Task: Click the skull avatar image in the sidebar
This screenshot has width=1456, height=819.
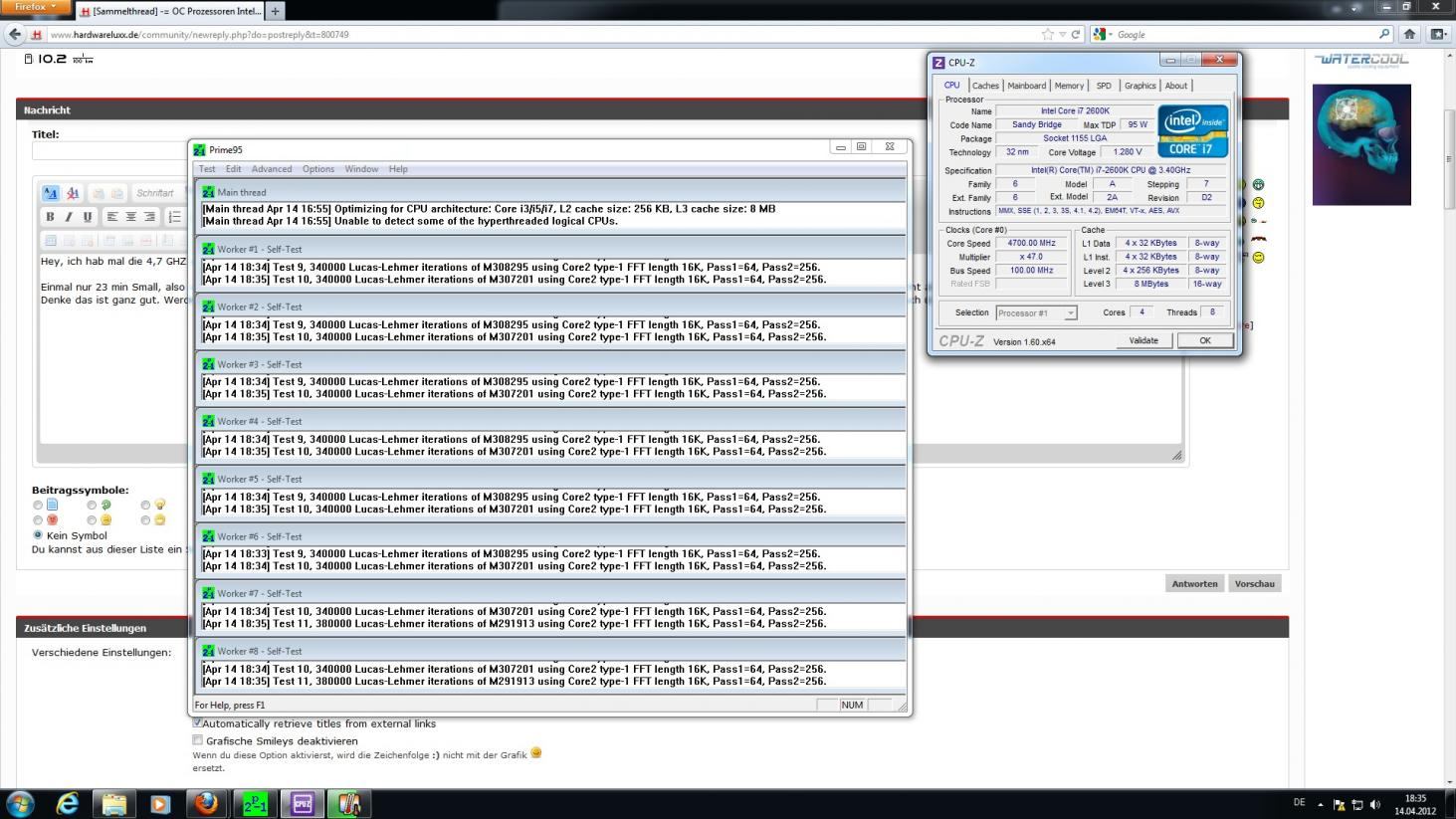Action: point(1361,144)
